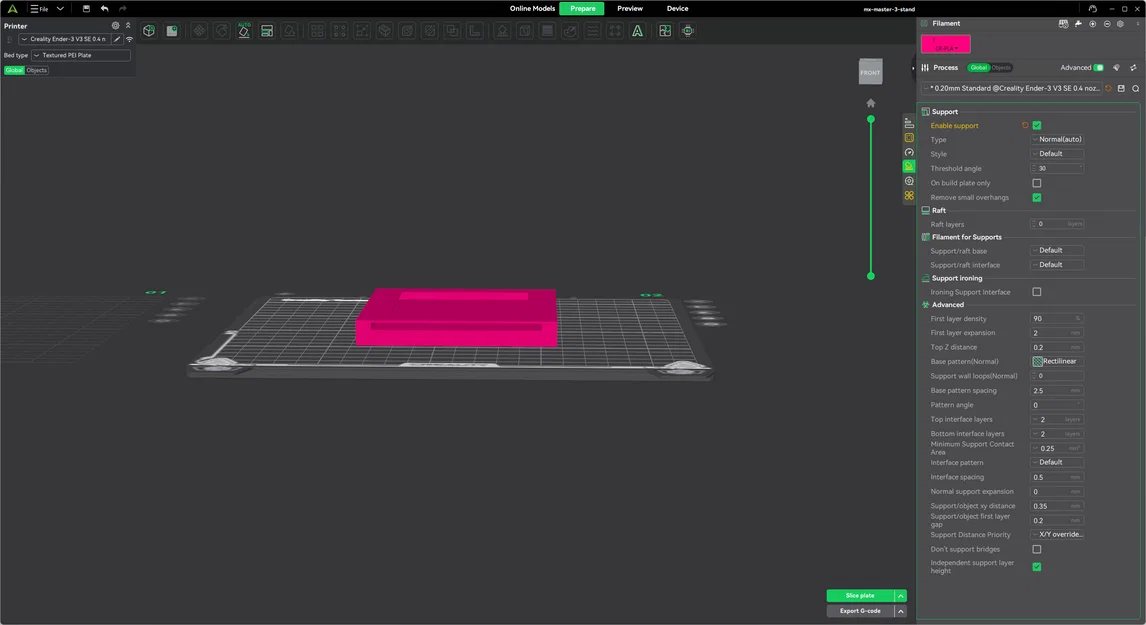The width and height of the screenshot is (1146, 625).
Task: Click the edit printer preset pencil icon
Action: tap(117, 39)
